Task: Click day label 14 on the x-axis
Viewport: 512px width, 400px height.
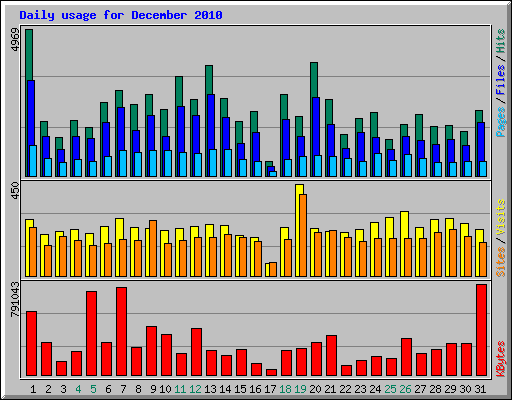Action: click(225, 389)
